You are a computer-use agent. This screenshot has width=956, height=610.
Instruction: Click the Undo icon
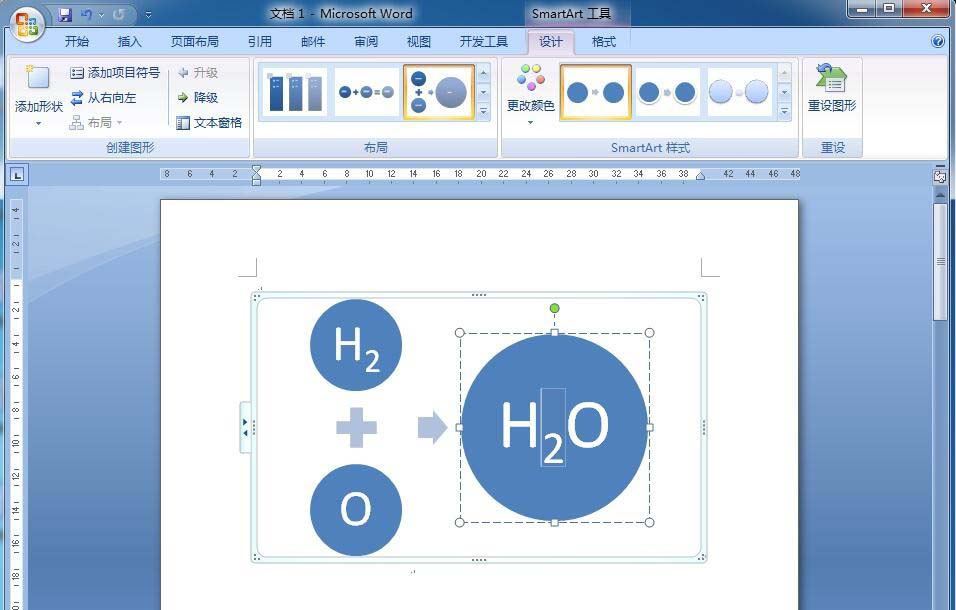point(87,15)
